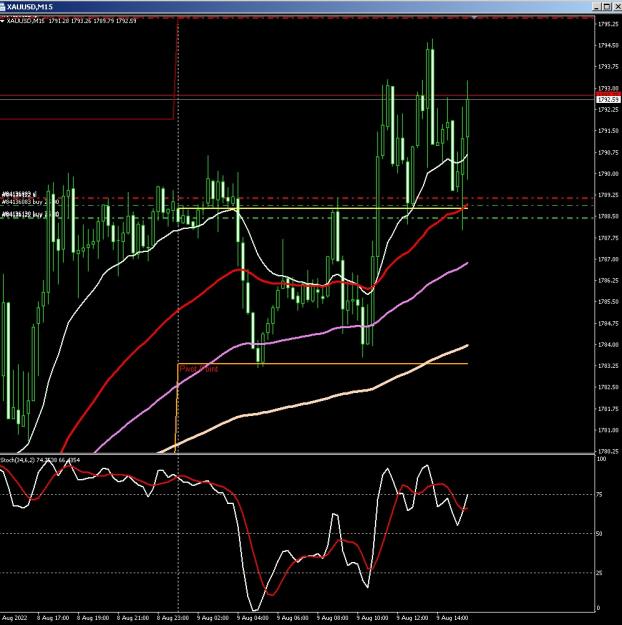Click the 1793.75 price scale label
Image resolution: width=622 pixels, height=625 pixels.
(608, 67)
